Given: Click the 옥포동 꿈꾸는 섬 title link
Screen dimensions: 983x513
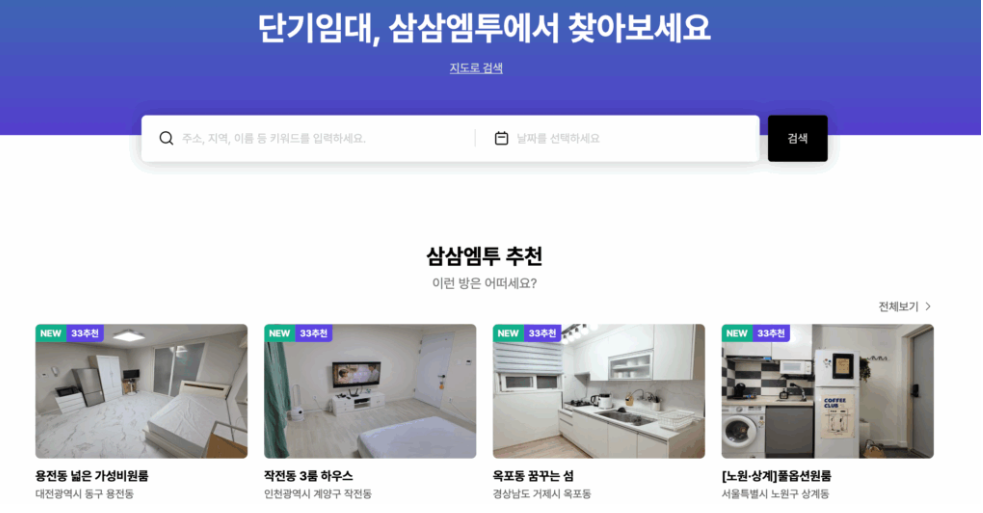Looking at the screenshot, I should click(534, 476).
